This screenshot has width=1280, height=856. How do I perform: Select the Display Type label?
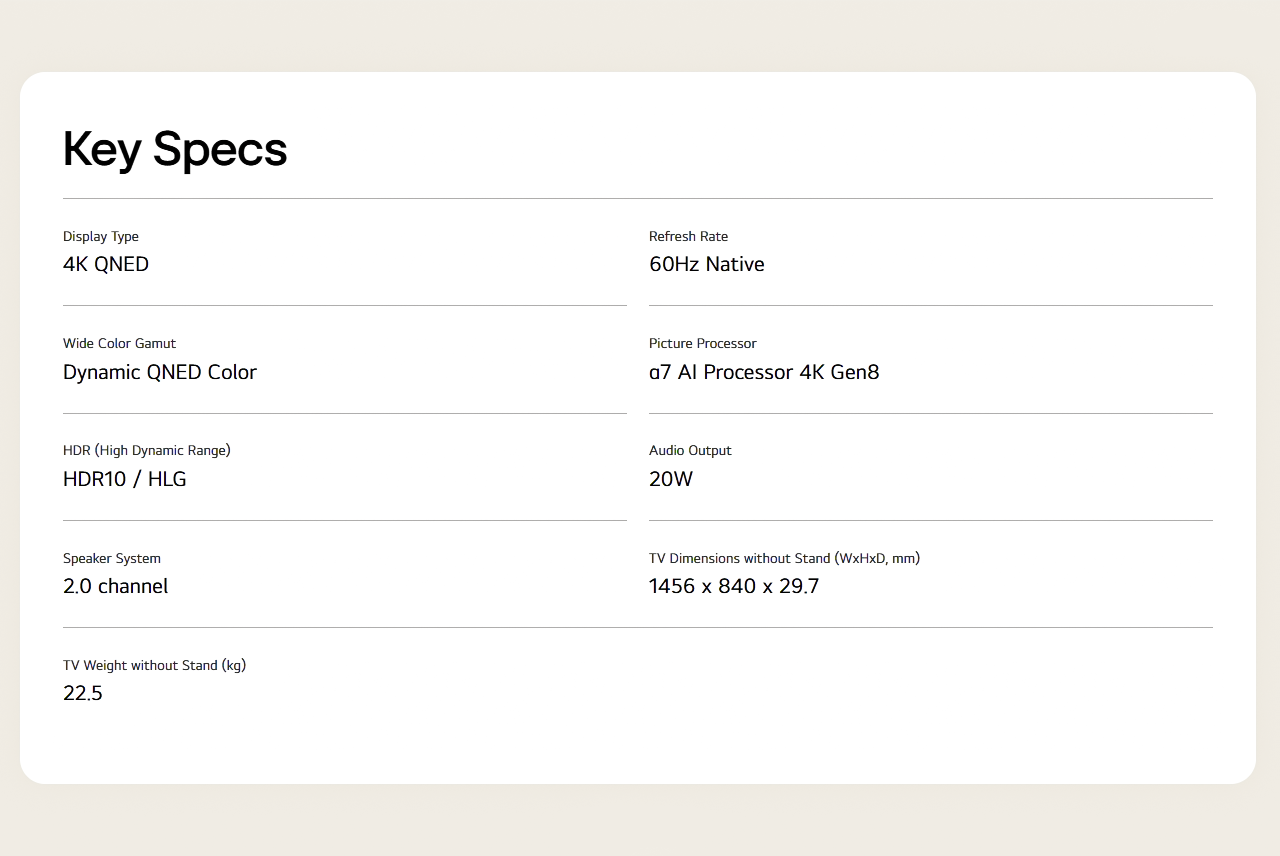(x=101, y=237)
